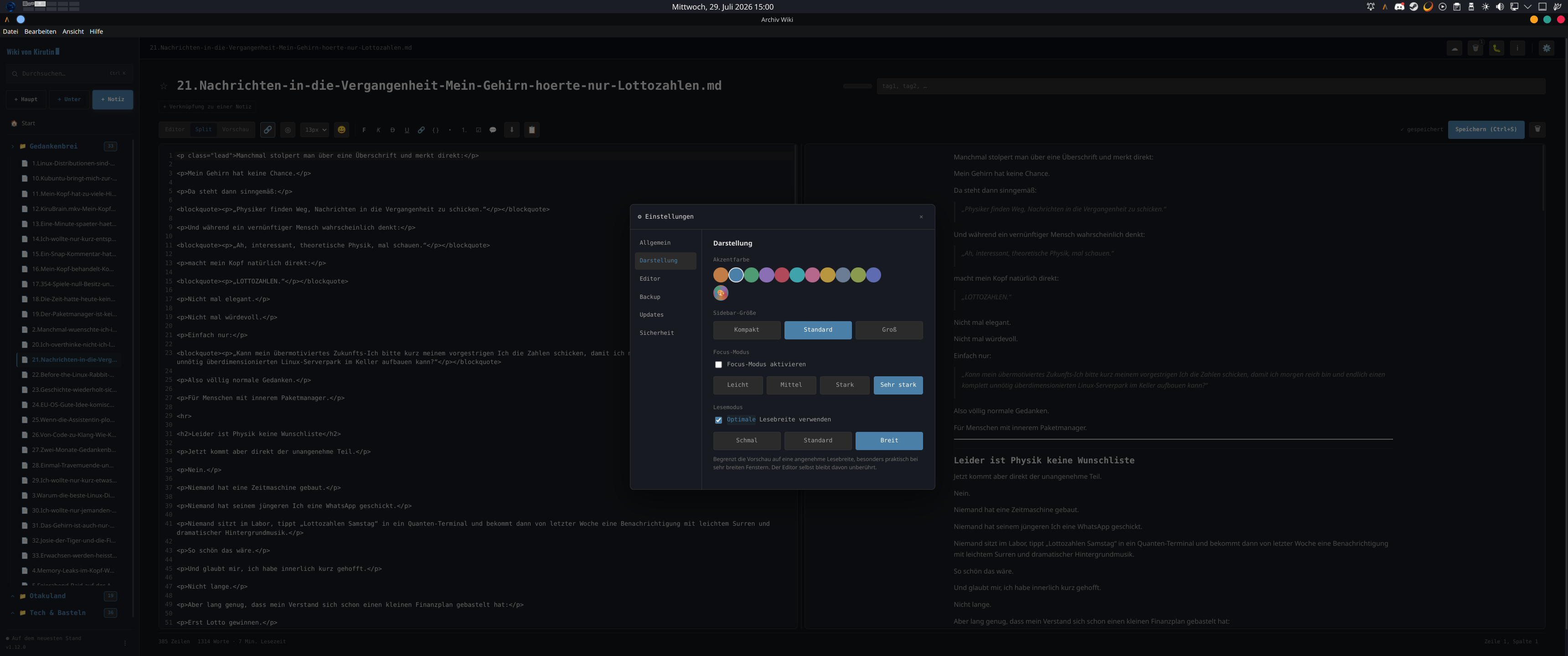
Task: Click the cloud icon in the top bar
Action: tap(1455, 48)
